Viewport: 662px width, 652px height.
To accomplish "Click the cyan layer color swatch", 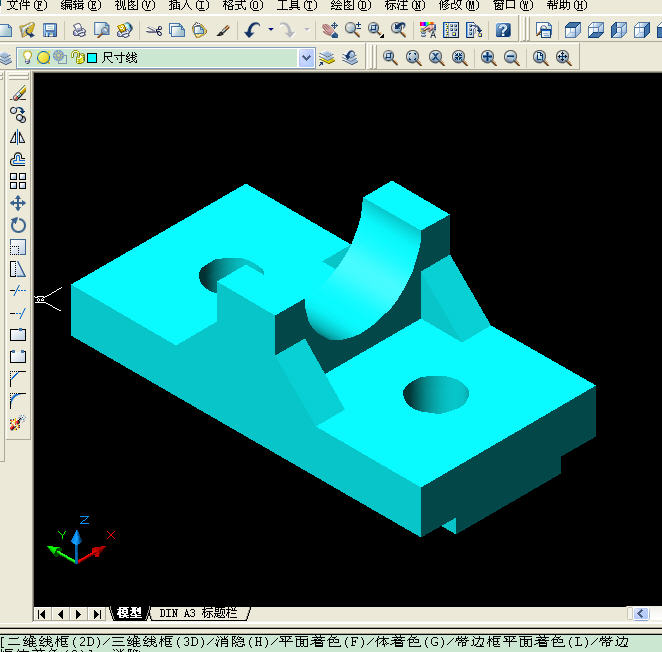I will click(92, 58).
